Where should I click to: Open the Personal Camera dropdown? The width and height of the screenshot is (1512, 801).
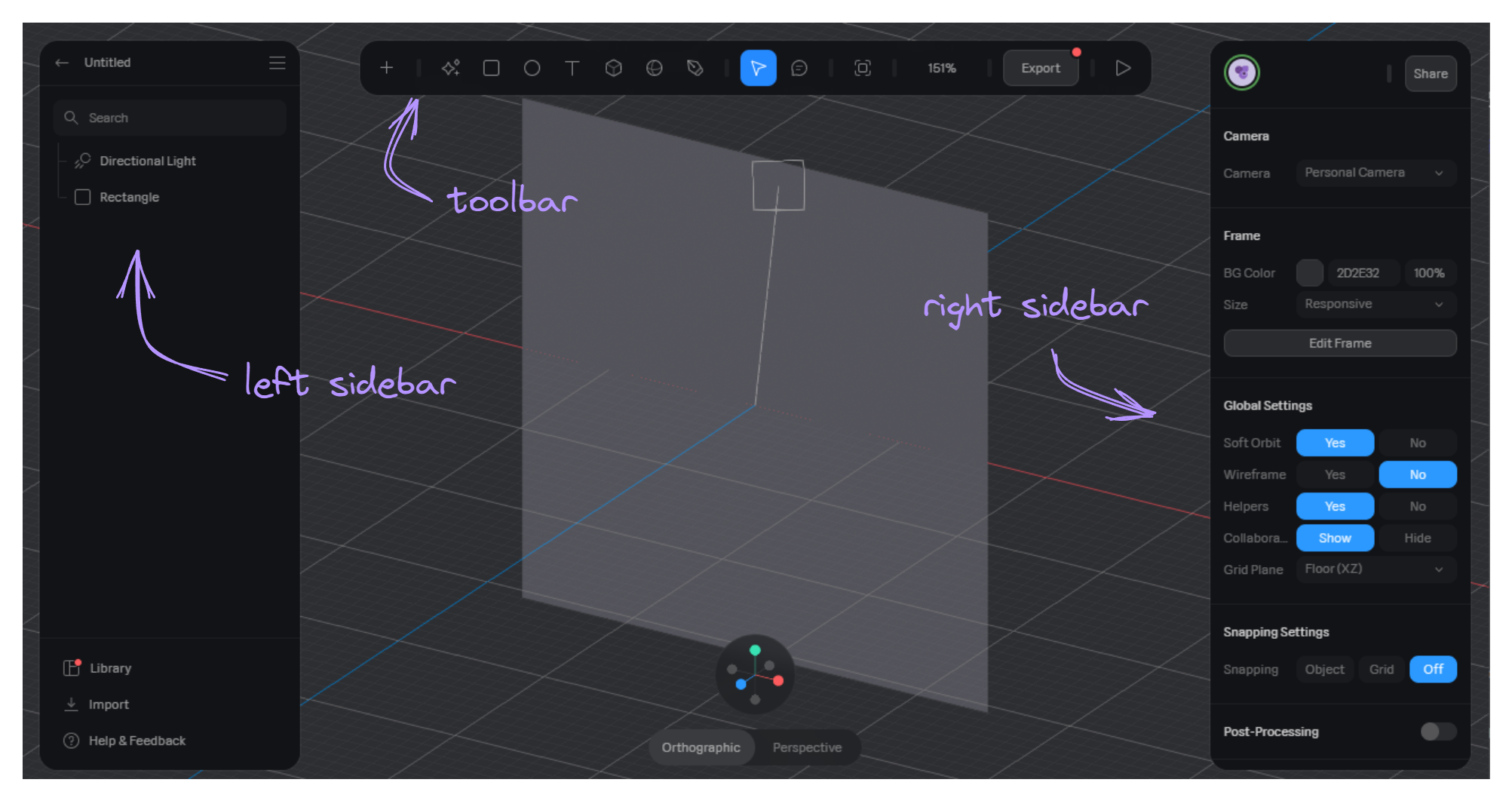point(1376,173)
